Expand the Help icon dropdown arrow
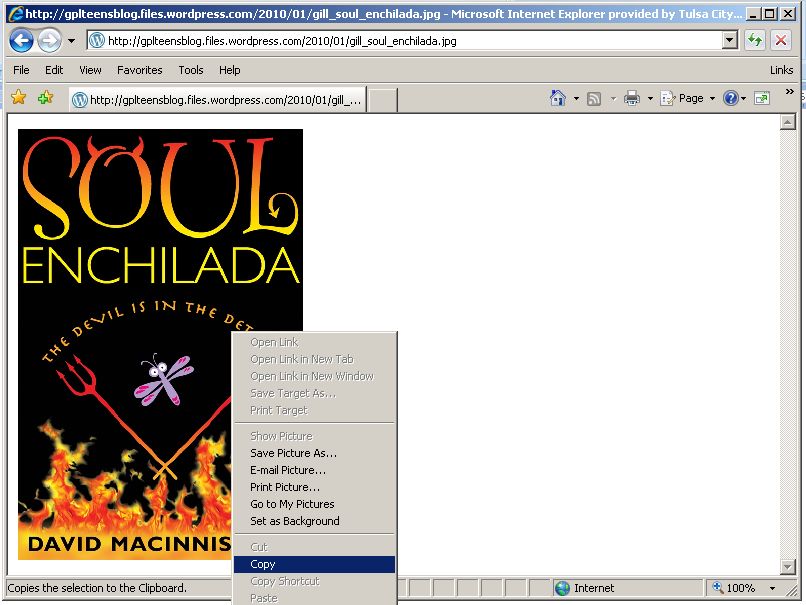The width and height of the screenshot is (806, 605). 743,98
